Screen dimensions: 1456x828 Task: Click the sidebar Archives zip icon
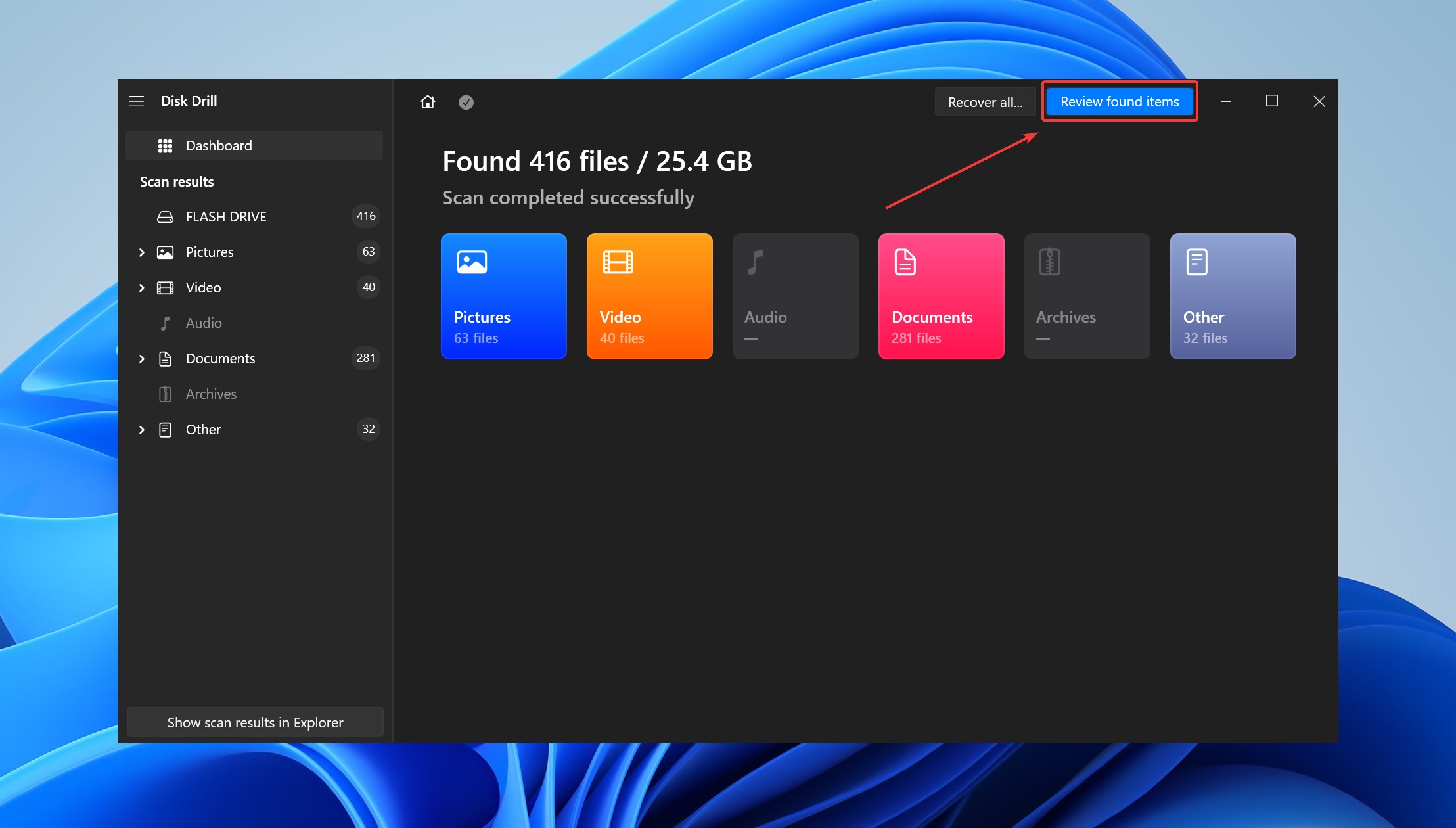tap(165, 394)
